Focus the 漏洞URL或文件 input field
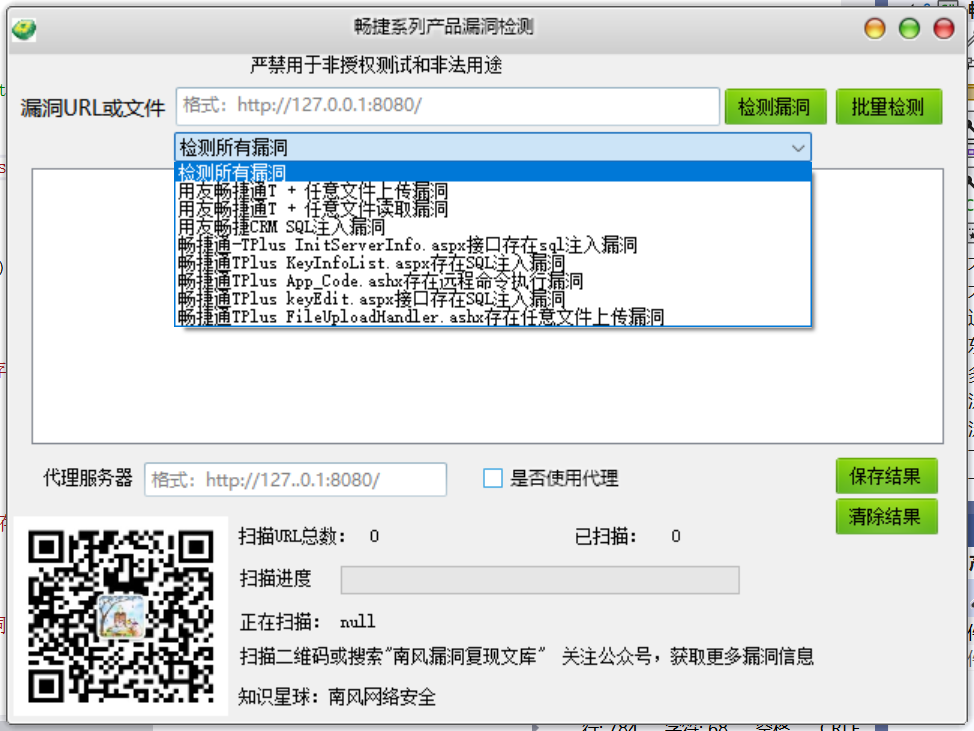The width and height of the screenshot is (974, 731). 447,106
